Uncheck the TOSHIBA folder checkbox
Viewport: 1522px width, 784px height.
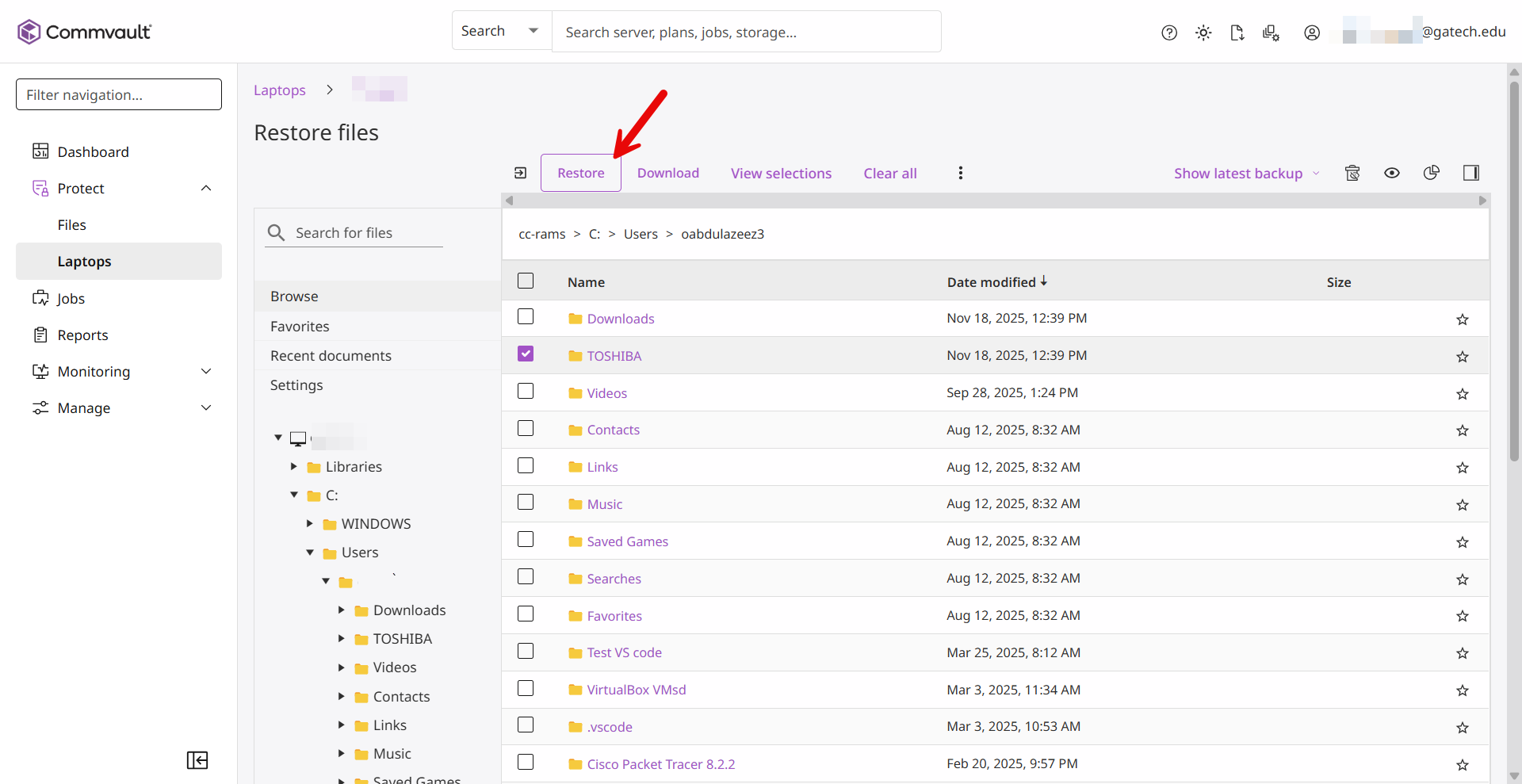coord(526,354)
